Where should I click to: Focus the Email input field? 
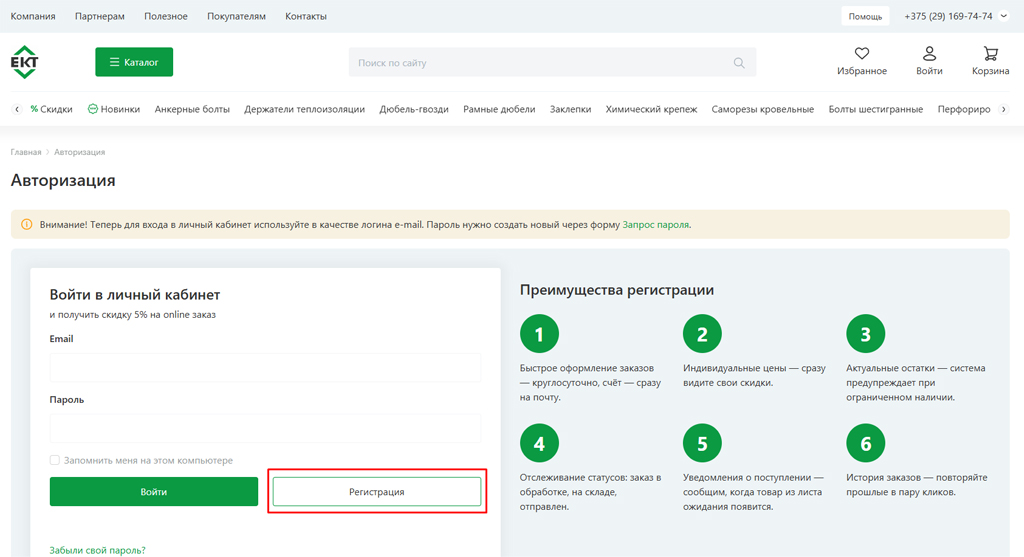point(265,367)
